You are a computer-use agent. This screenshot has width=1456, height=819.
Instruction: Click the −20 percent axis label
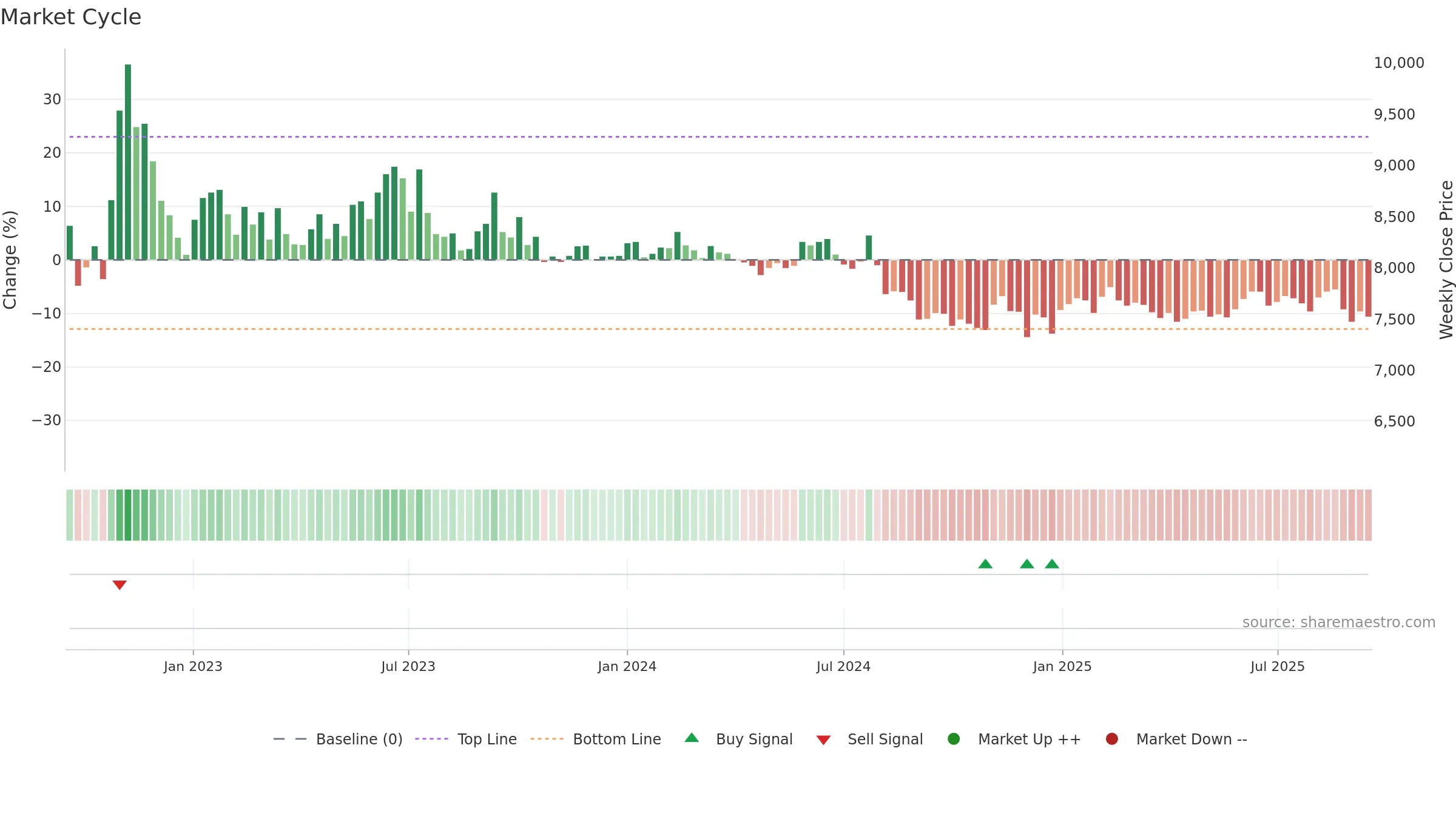click(x=47, y=367)
